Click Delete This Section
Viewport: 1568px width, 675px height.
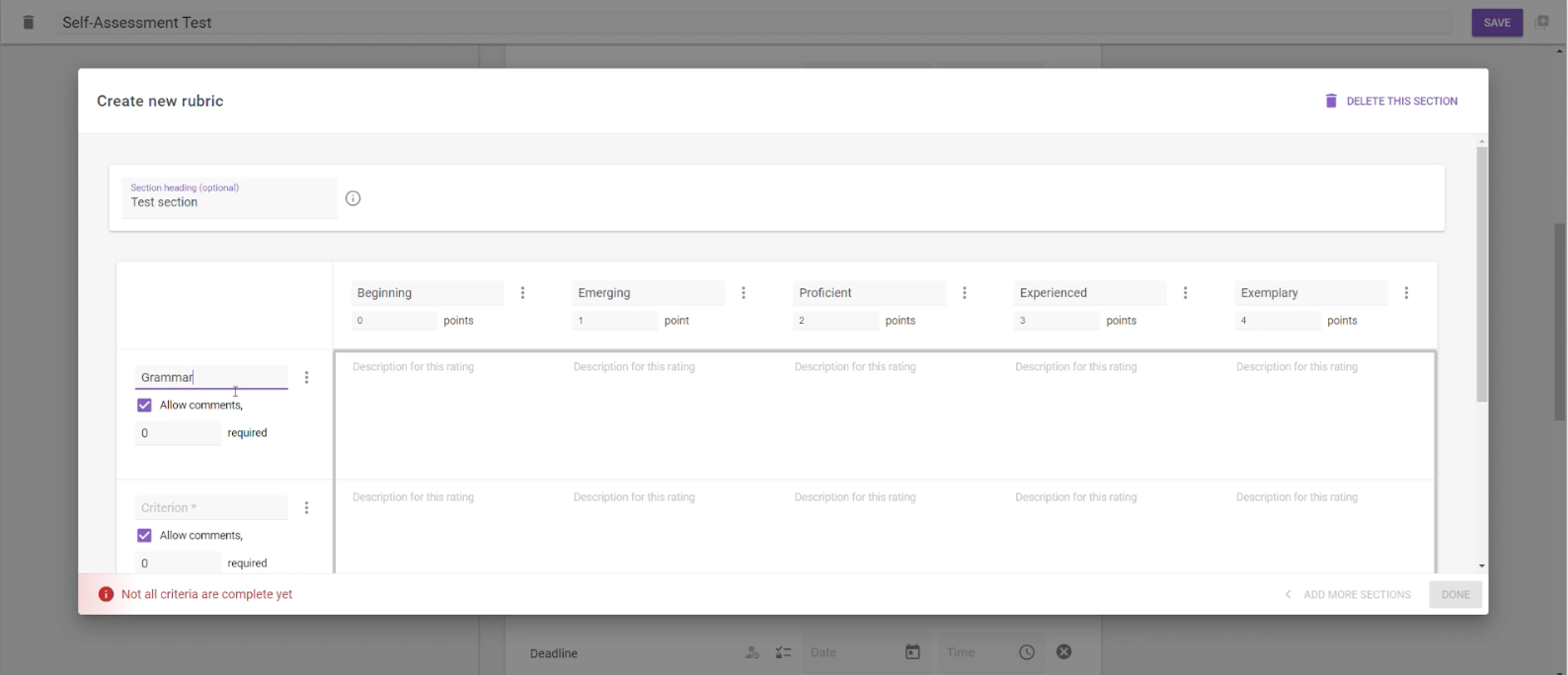1391,101
